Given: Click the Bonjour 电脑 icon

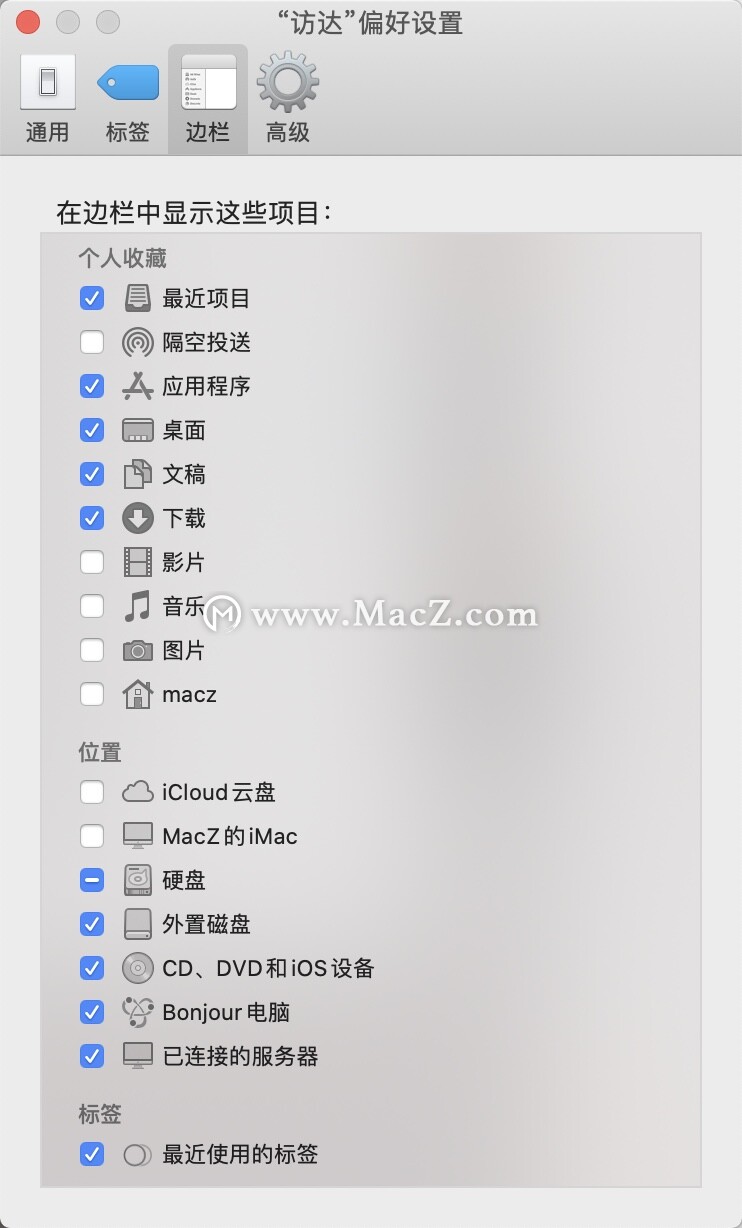Looking at the screenshot, I should tap(138, 1012).
